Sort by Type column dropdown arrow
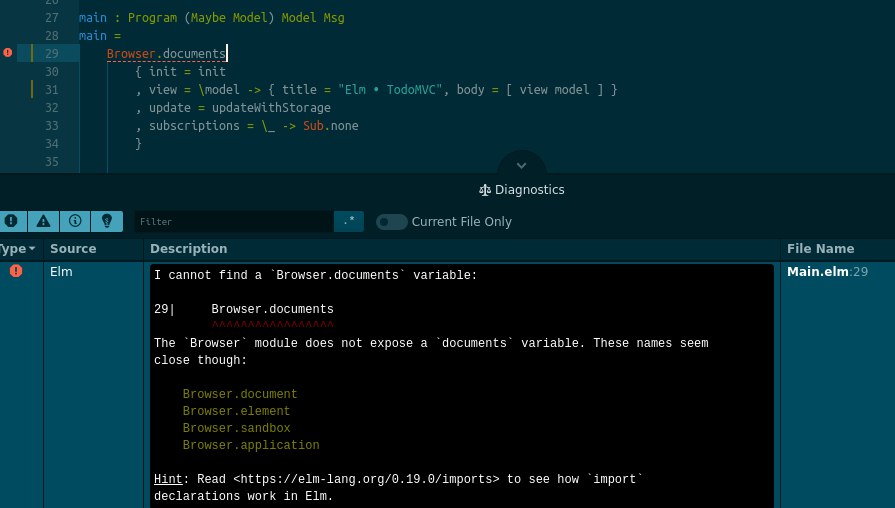This screenshot has height=508, width=895. (x=32, y=249)
